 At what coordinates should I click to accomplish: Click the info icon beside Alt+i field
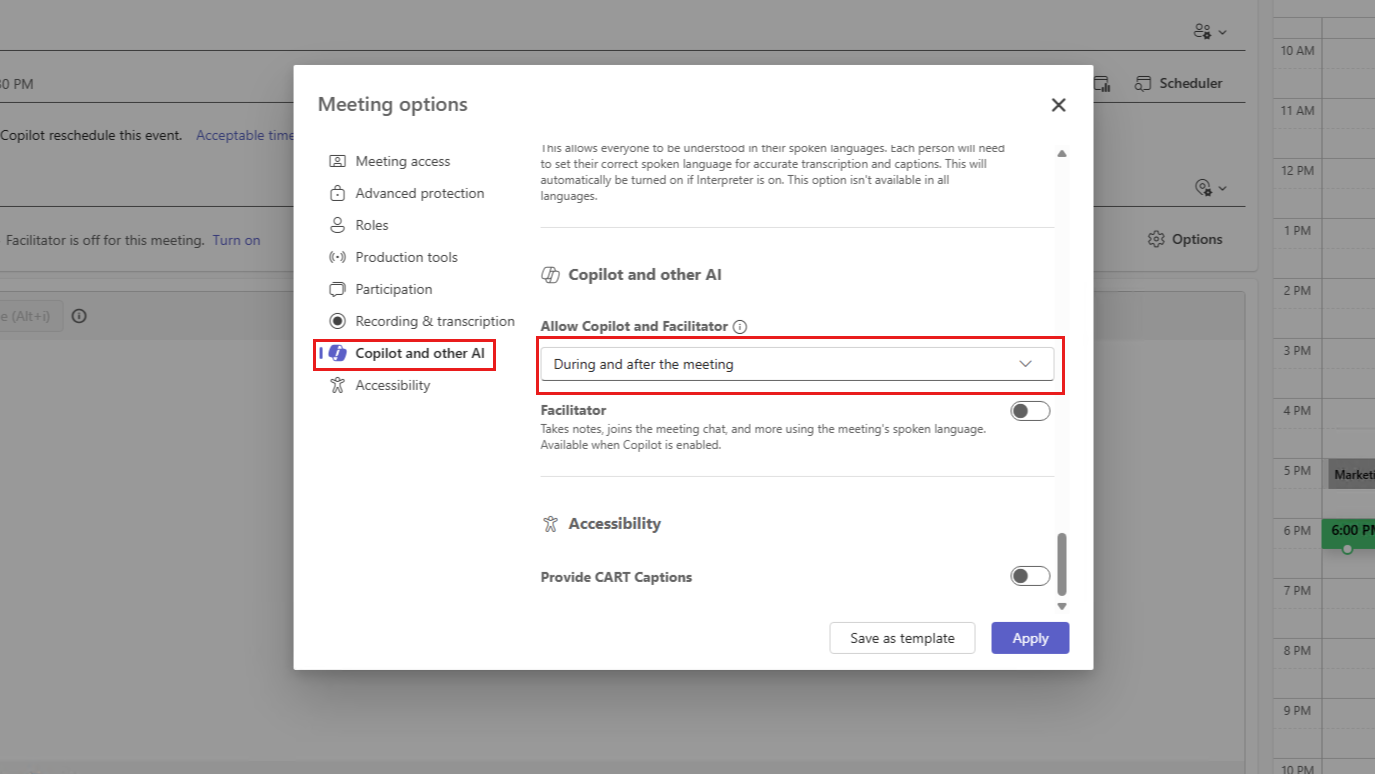(79, 316)
